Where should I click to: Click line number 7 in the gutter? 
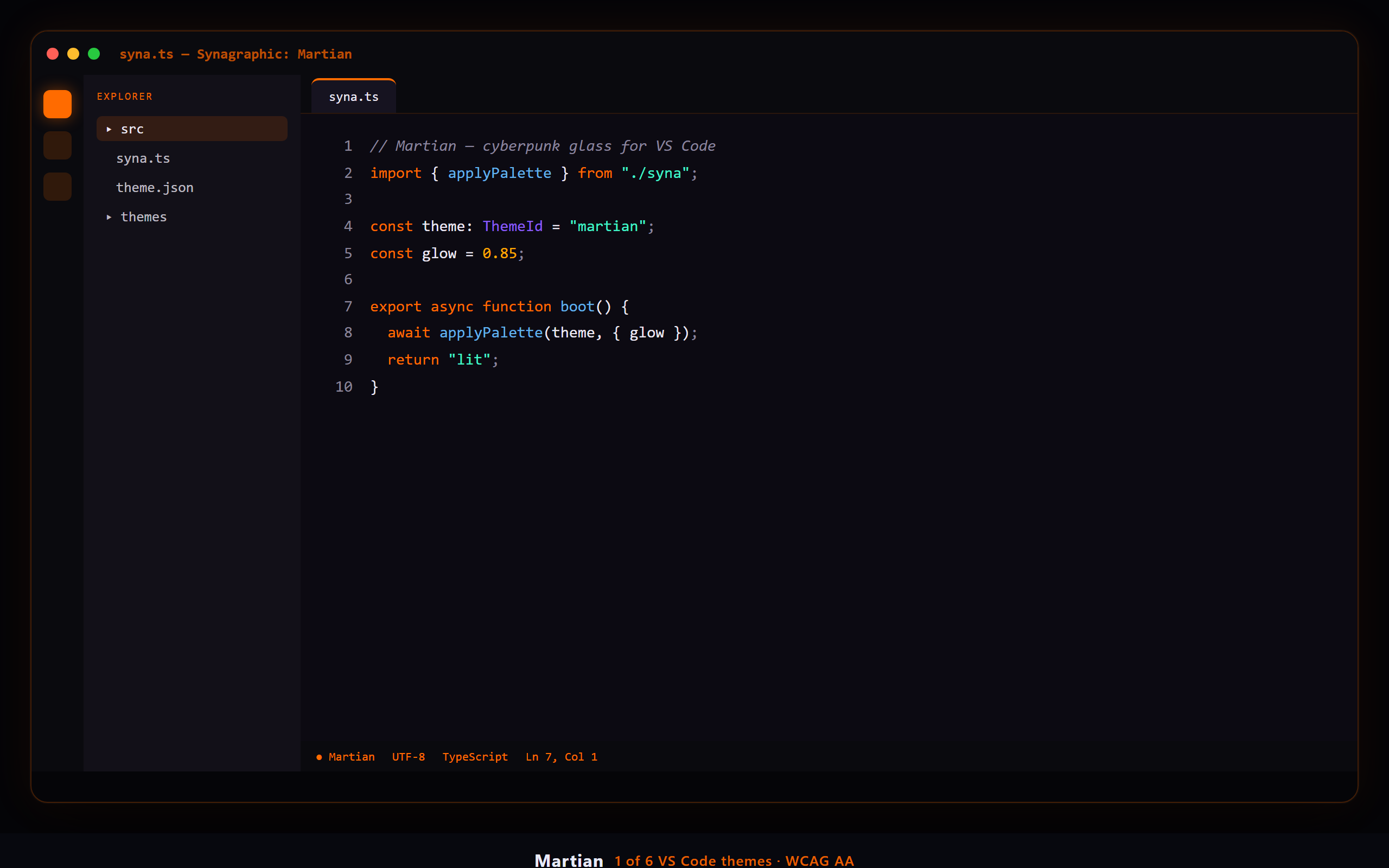[348, 307]
